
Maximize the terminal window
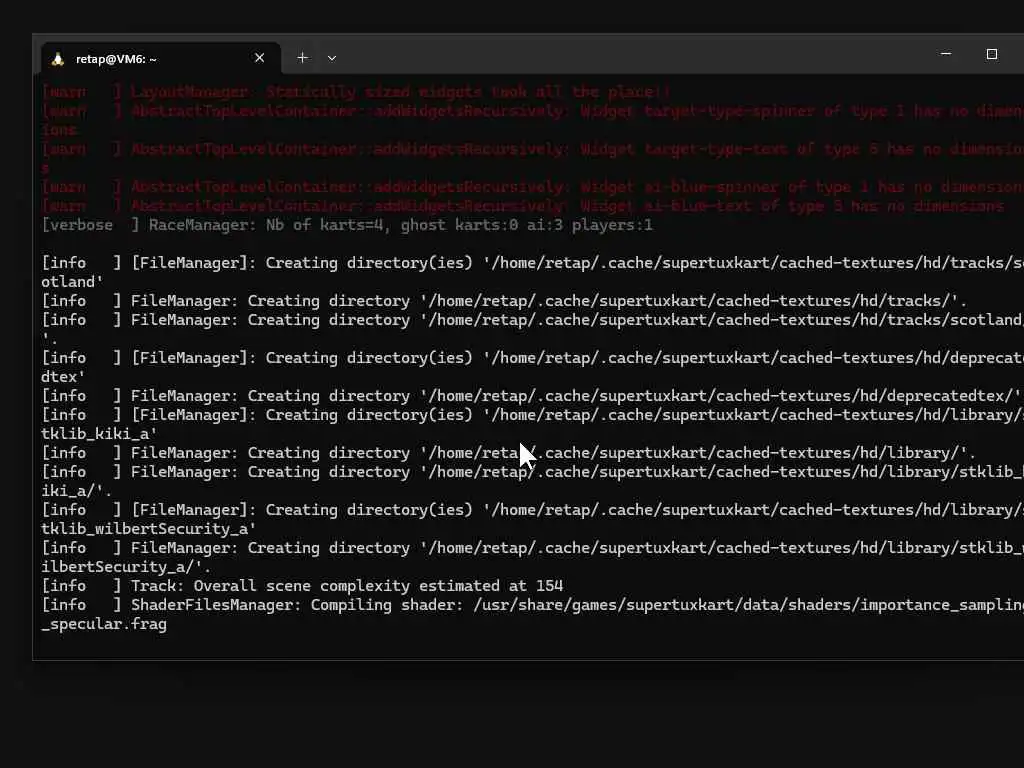point(991,54)
